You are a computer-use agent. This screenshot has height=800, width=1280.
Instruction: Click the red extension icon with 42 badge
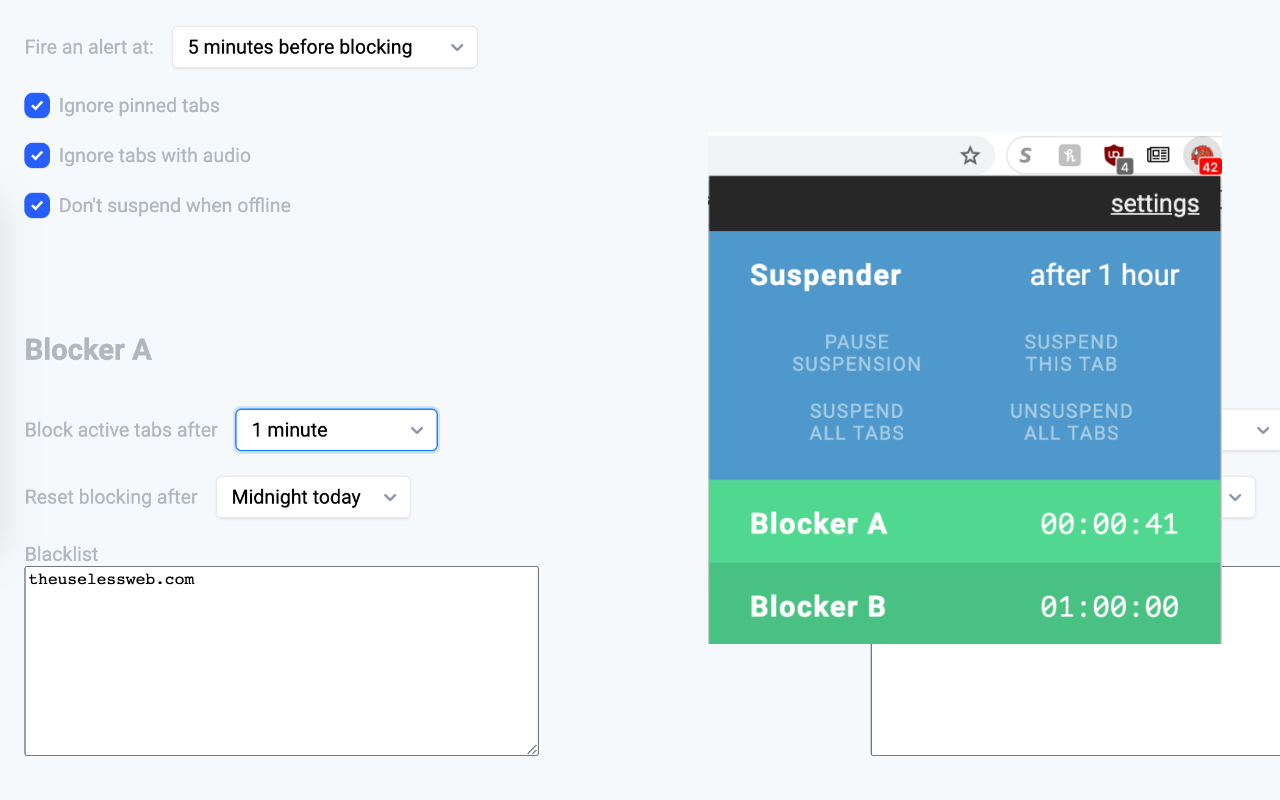pyautogui.click(x=1202, y=155)
